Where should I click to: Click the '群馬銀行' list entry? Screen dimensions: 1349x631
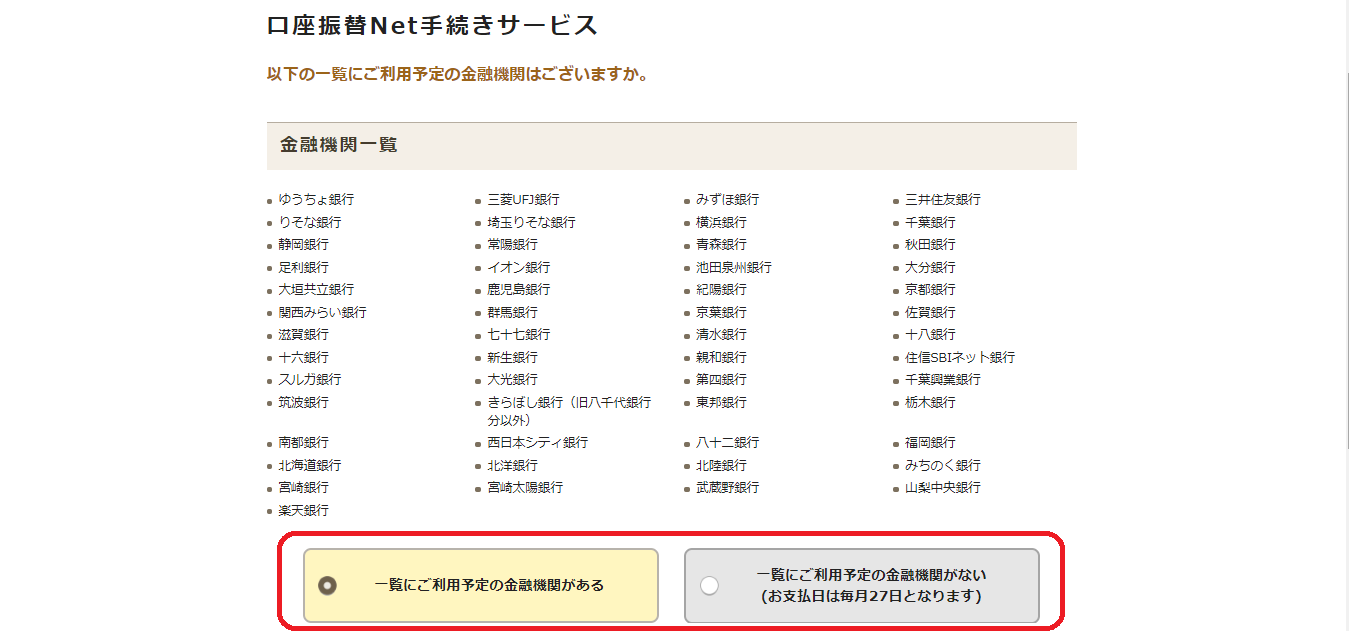tap(512, 312)
